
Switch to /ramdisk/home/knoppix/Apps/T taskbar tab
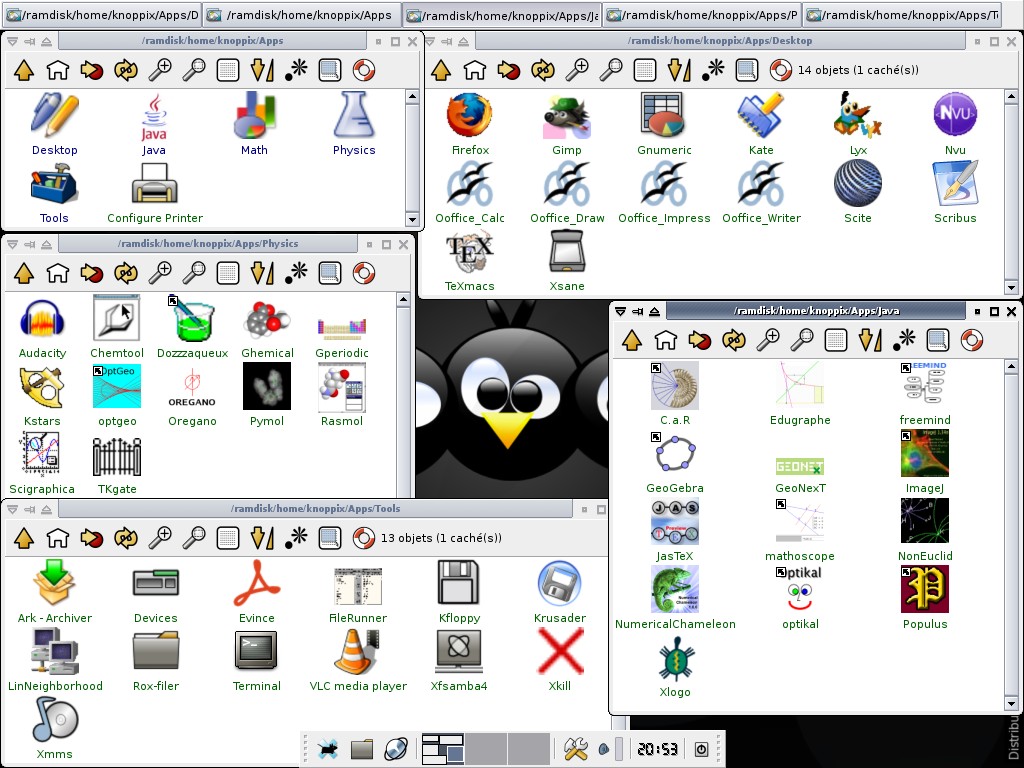click(x=903, y=15)
